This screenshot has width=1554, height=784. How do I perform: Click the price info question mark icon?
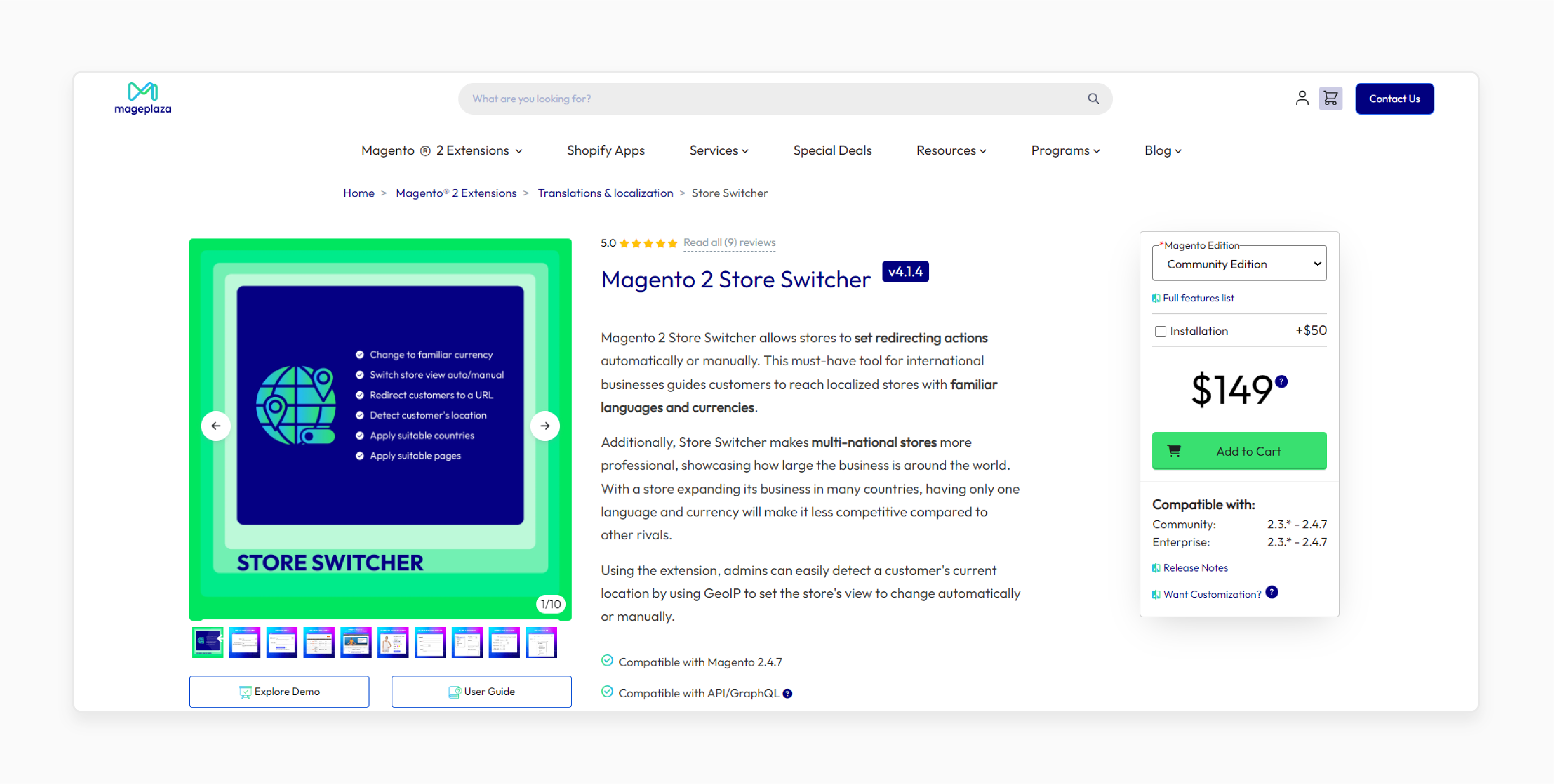pyautogui.click(x=1281, y=381)
